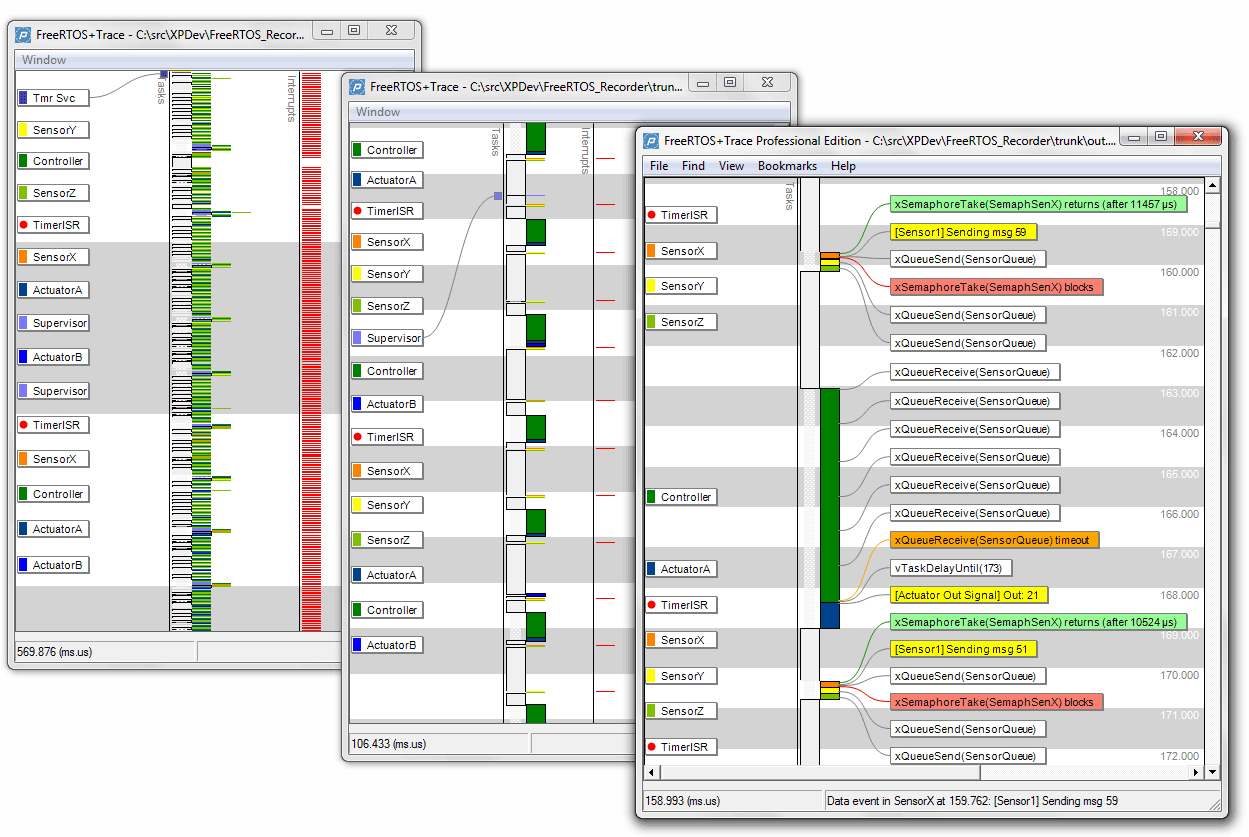The width and height of the screenshot is (1249, 837).
Task: Click the '[Actuator Out Signal] Out: 21' event label
Action: 969,595
